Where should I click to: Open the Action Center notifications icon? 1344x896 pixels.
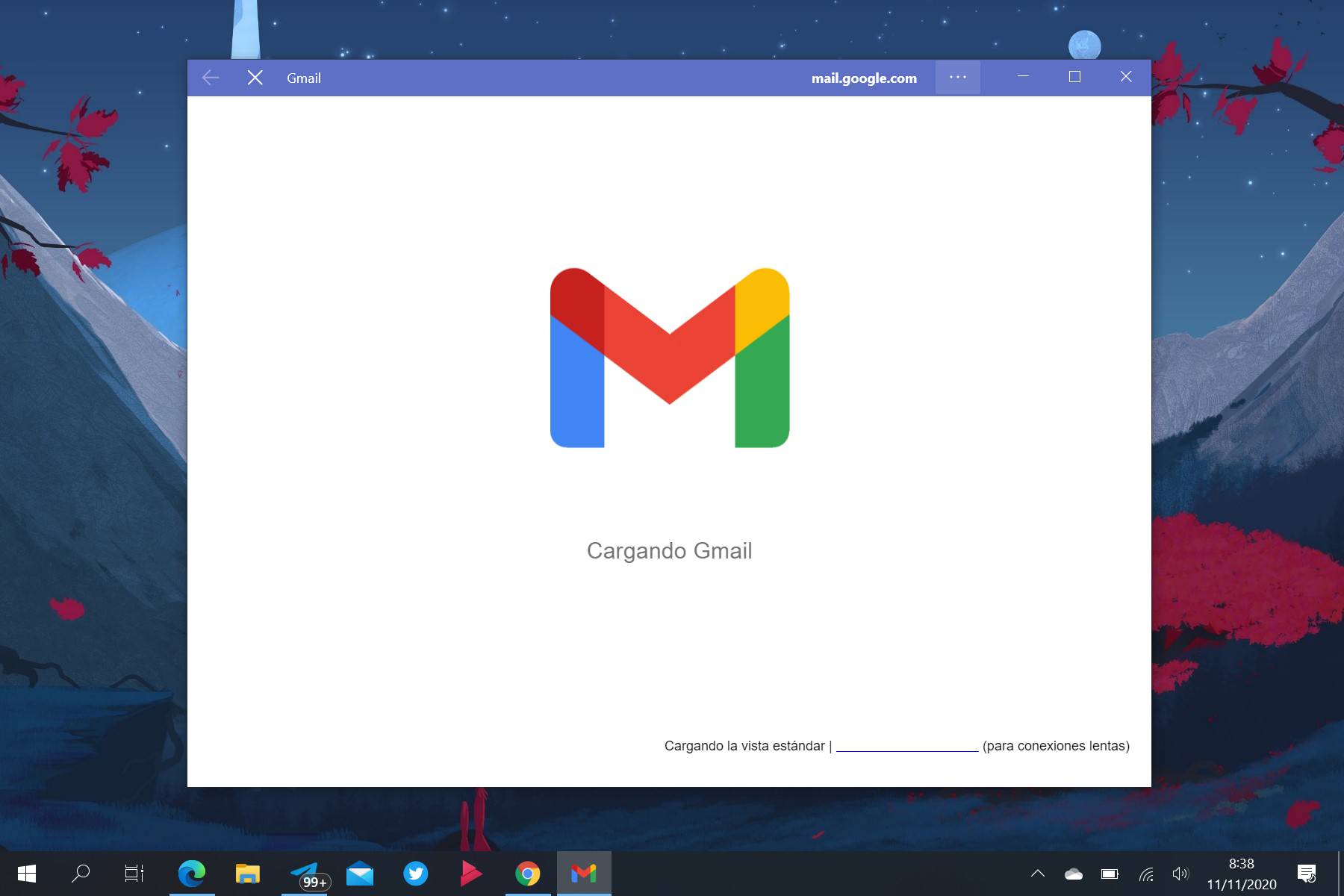pyautogui.click(x=1307, y=874)
